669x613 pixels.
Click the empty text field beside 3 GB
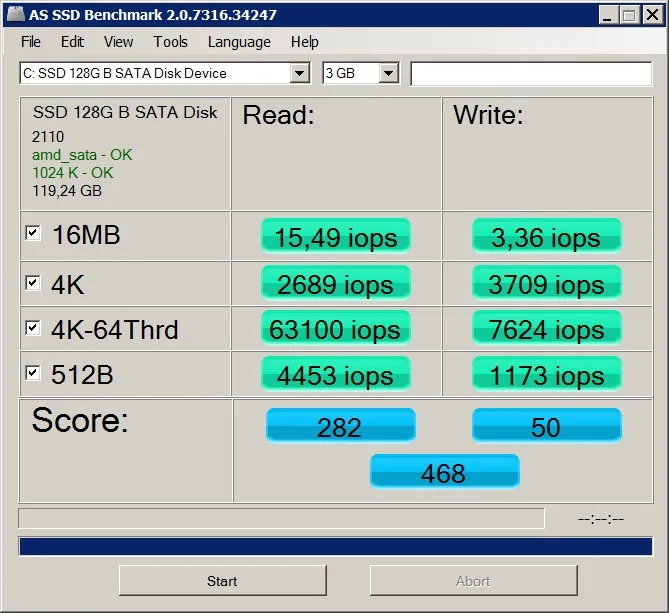point(531,73)
